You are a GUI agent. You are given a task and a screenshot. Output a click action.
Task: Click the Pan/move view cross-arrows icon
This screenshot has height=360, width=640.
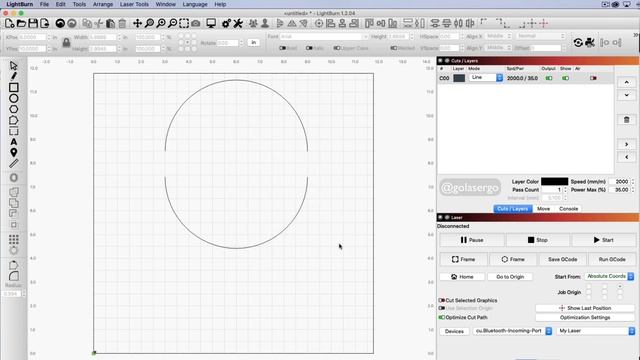tap(137, 23)
